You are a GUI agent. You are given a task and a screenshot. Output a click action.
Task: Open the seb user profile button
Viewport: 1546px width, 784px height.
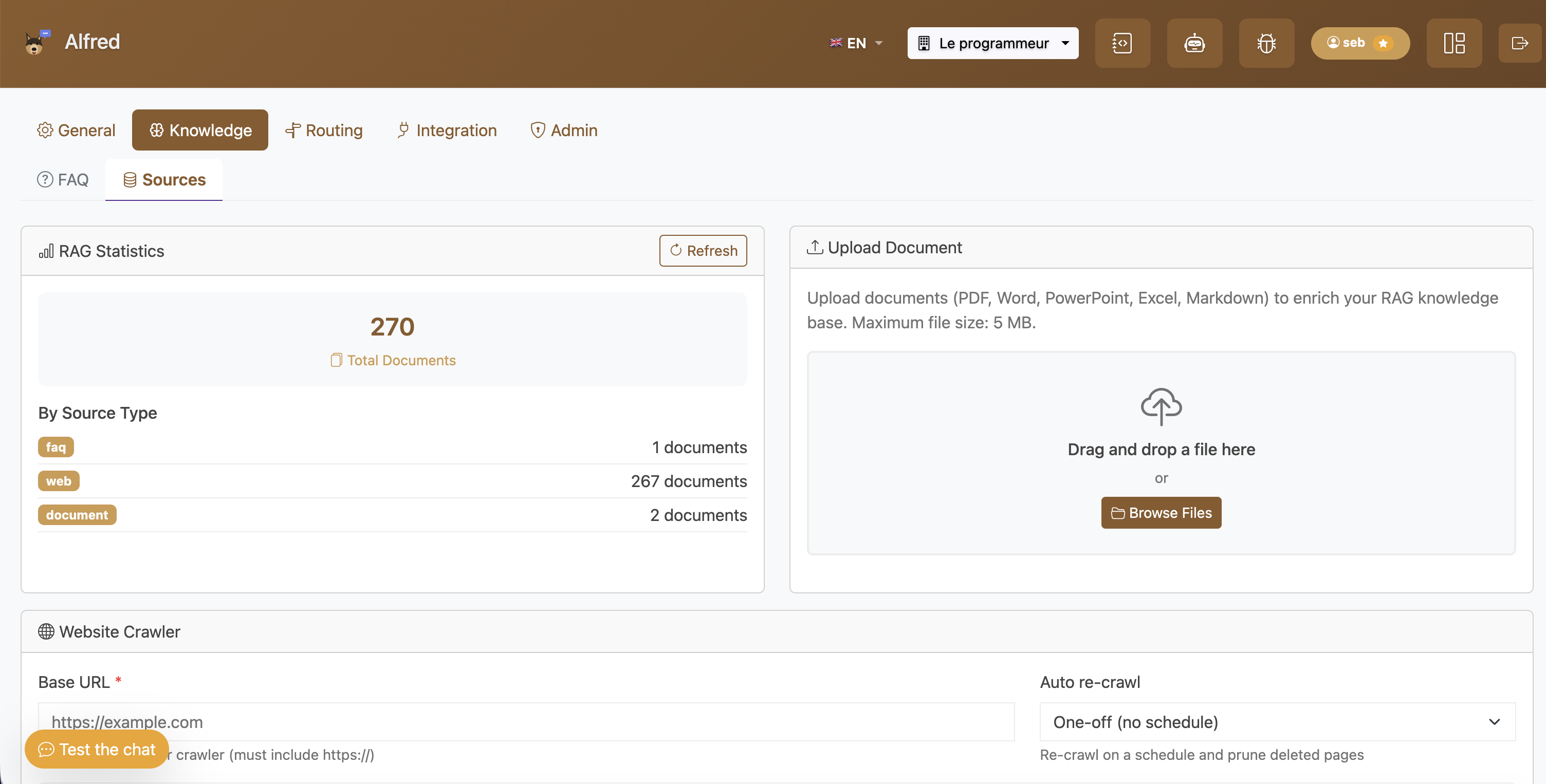coord(1360,43)
